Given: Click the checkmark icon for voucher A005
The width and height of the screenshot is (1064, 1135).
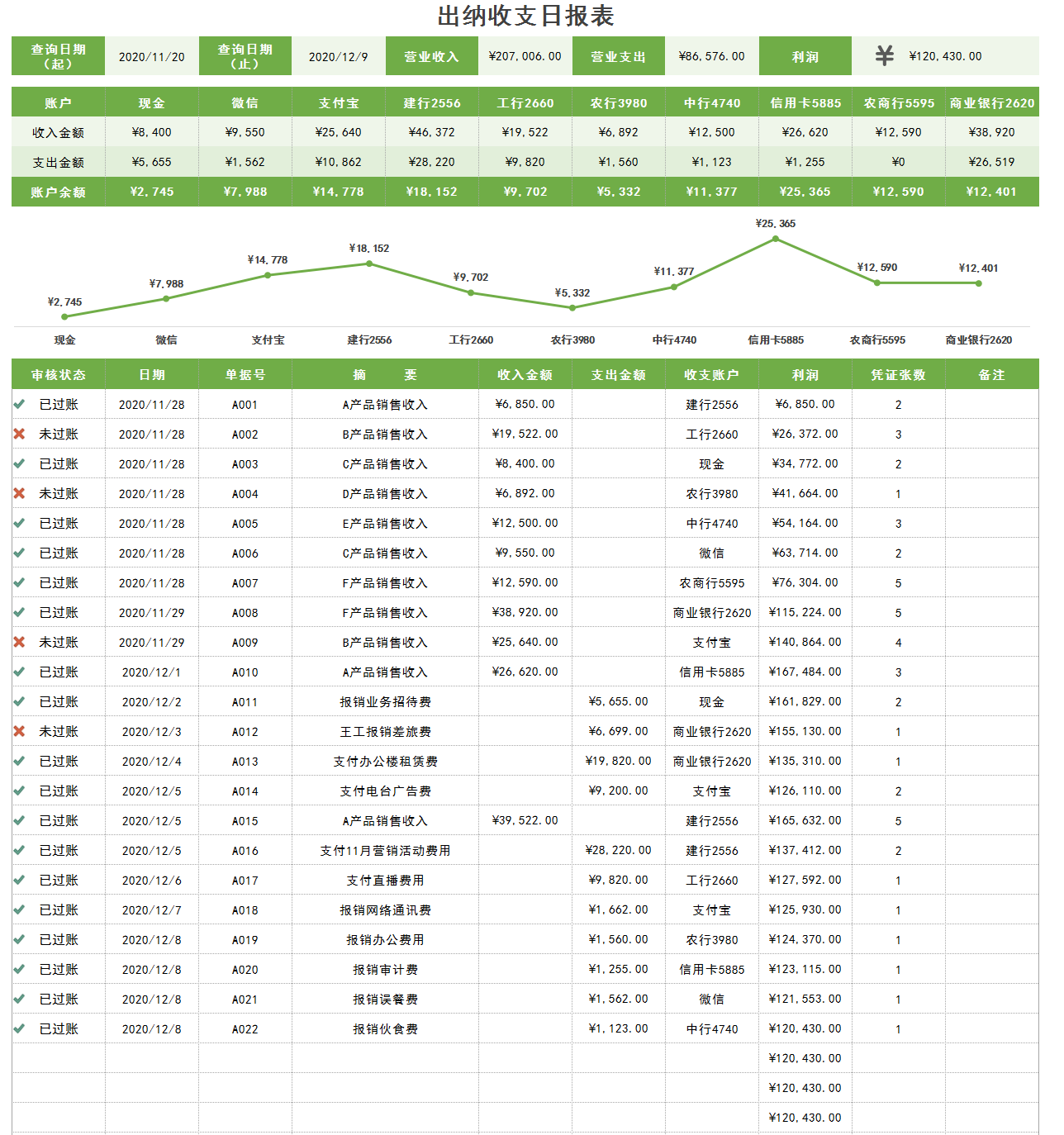Looking at the screenshot, I should click(18, 523).
